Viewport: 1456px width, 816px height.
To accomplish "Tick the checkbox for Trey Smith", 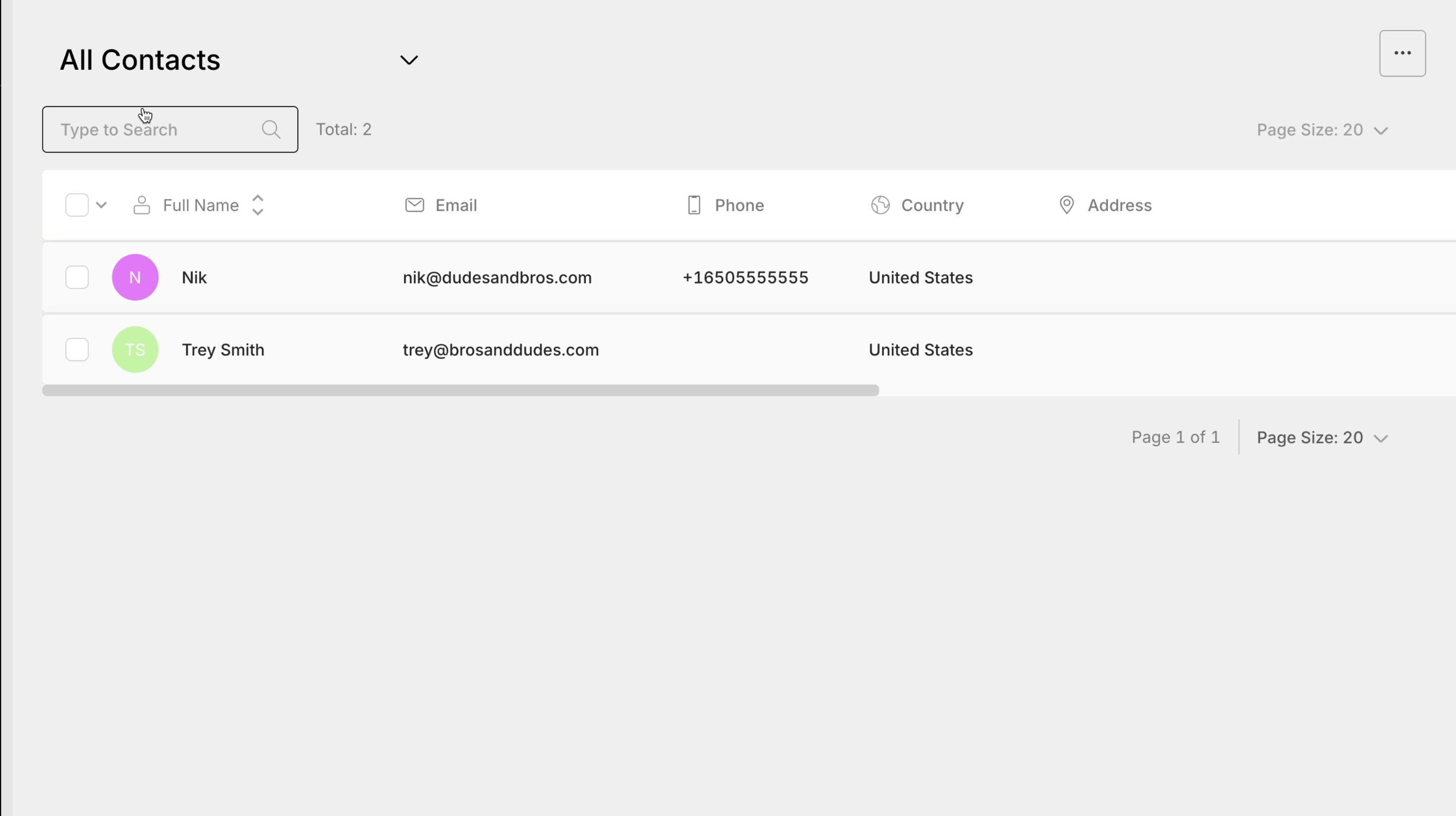I will tap(77, 350).
